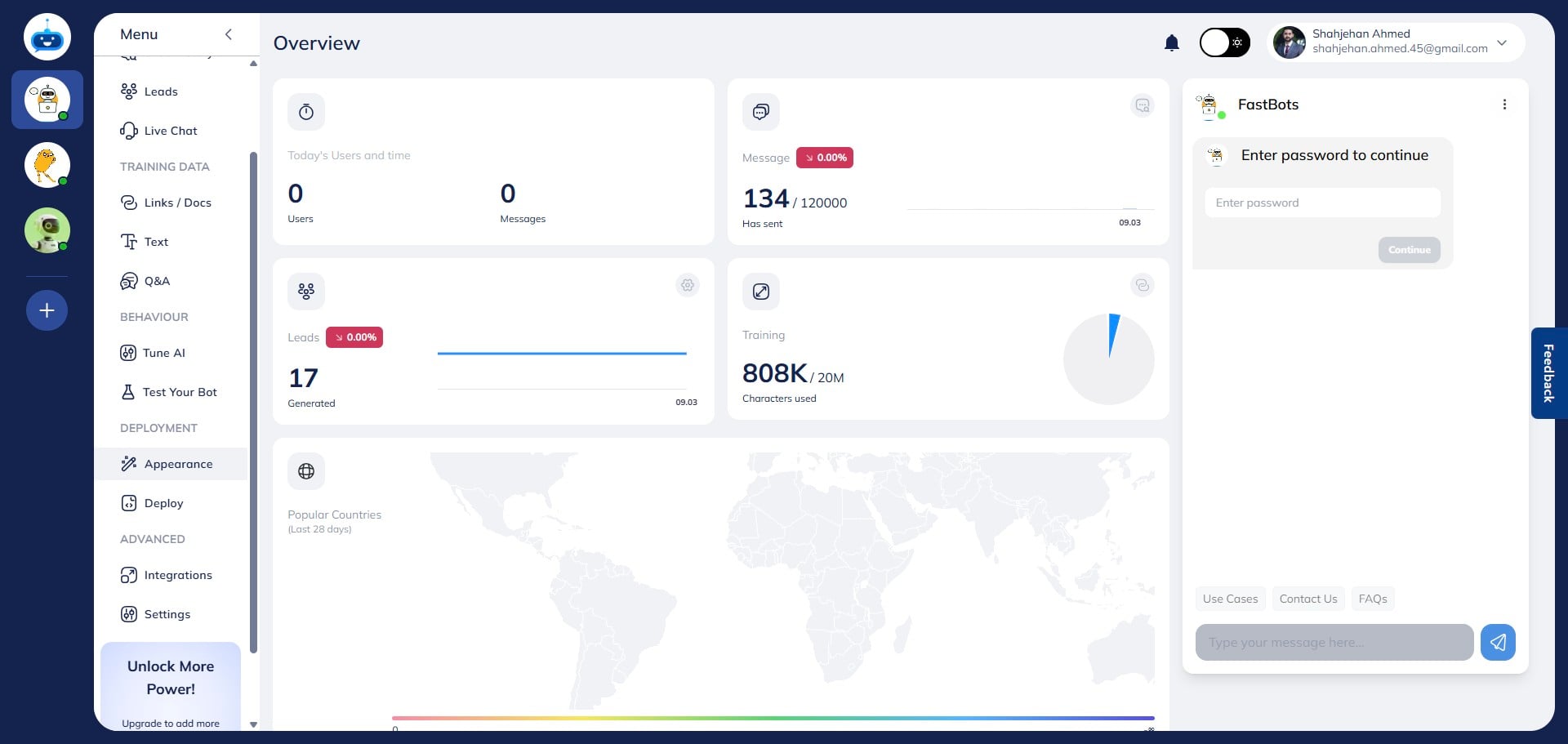This screenshot has width=1568, height=744.
Task: Click the chat message input box
Action: 1334,643
